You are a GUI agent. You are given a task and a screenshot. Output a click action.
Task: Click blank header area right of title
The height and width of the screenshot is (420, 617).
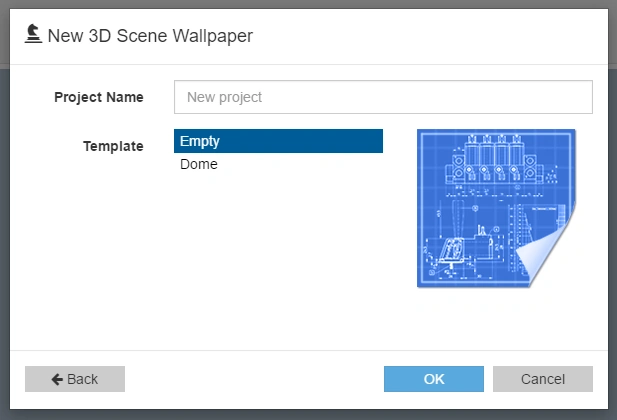point(430,36)
